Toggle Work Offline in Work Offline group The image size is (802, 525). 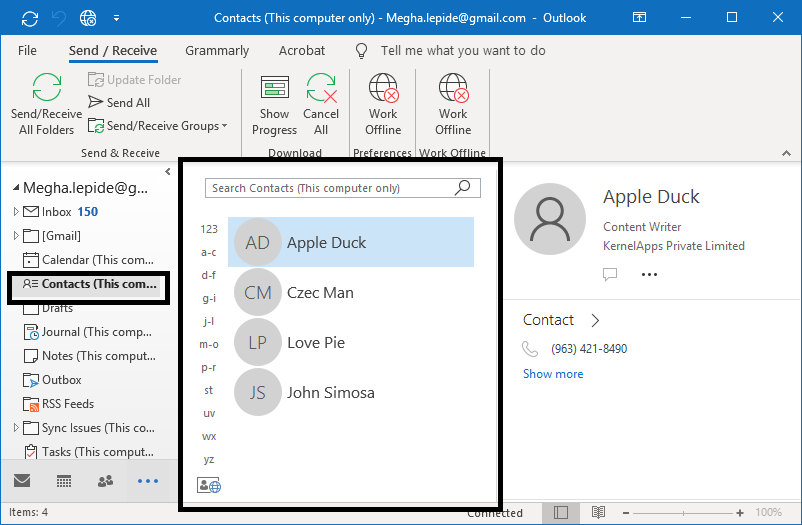coord(453,104)
